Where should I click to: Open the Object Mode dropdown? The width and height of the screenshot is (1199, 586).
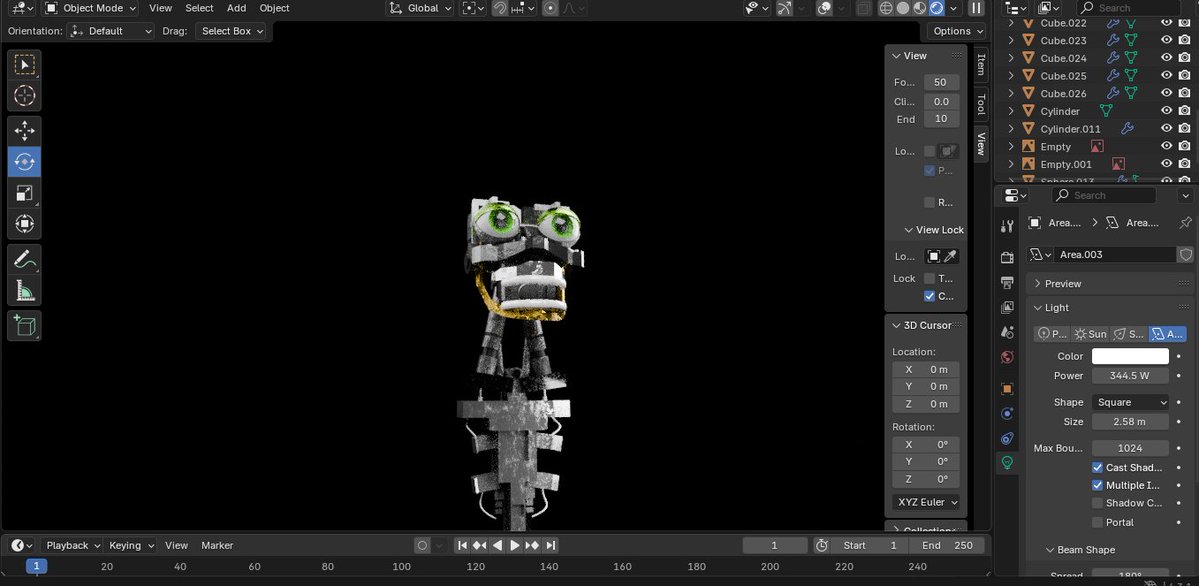(x=90, y=8)
